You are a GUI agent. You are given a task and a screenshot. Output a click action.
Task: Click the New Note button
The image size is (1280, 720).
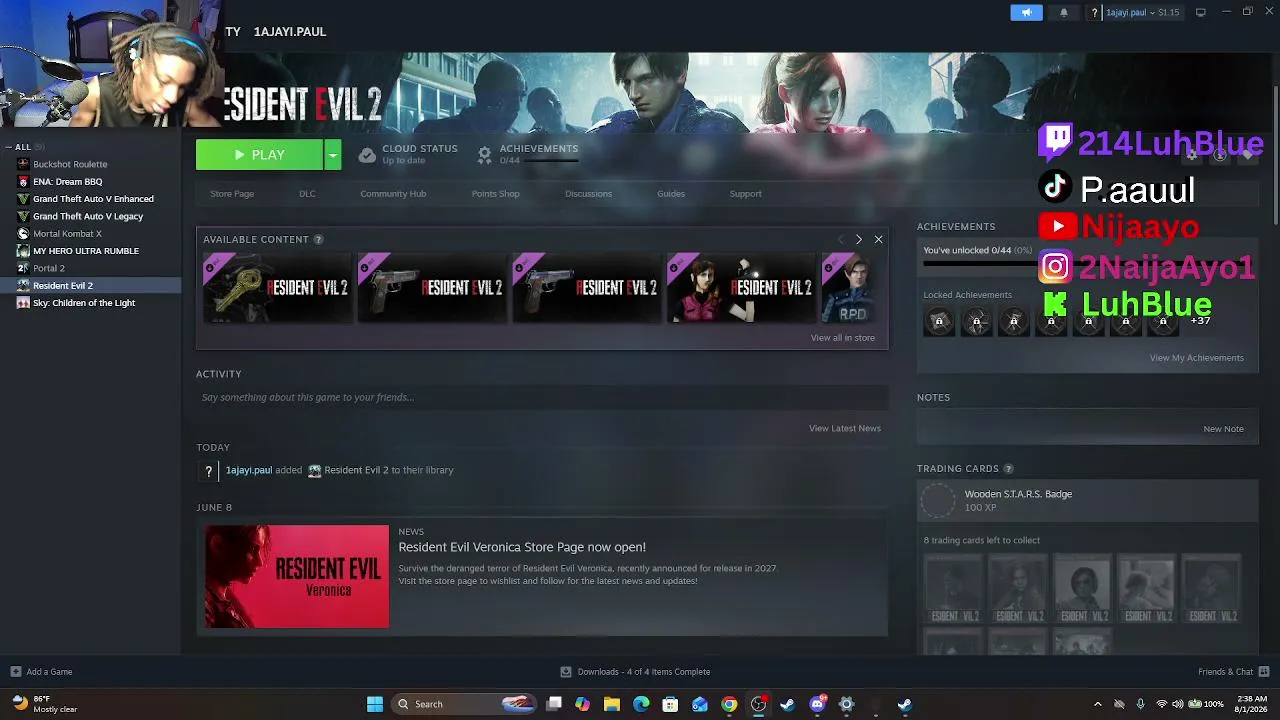1223,429
